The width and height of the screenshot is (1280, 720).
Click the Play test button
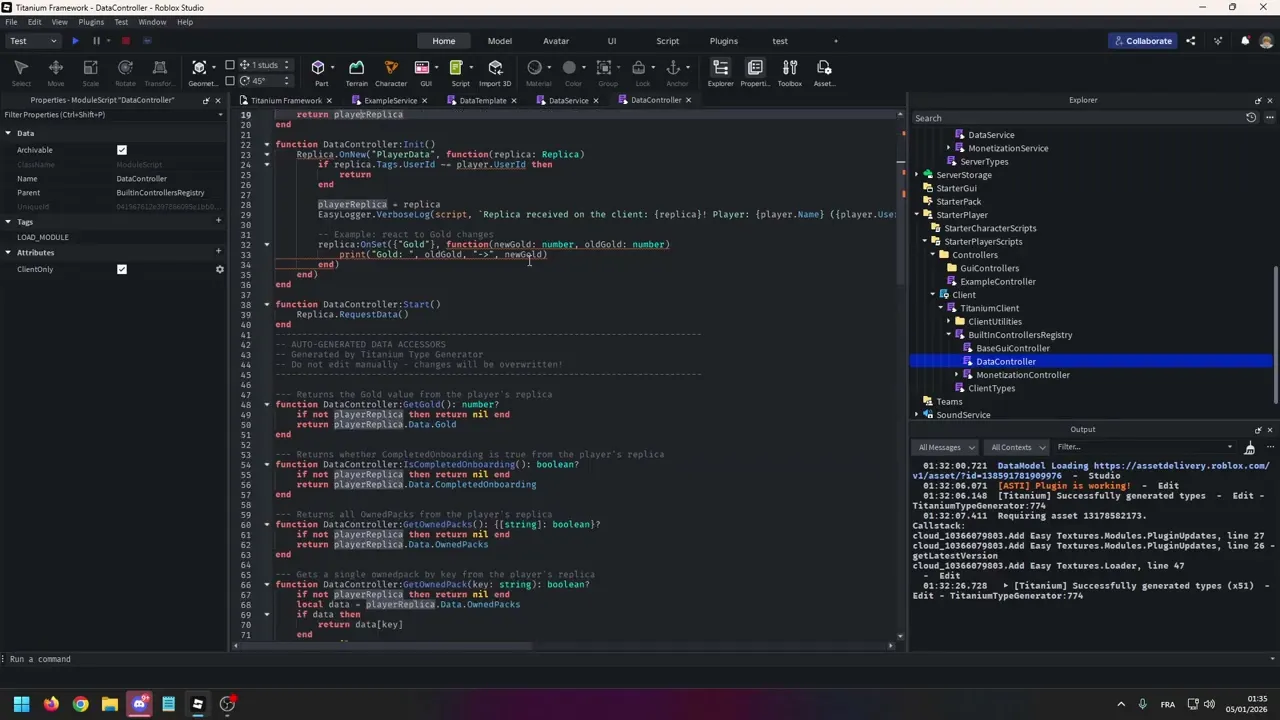point(75,41)
